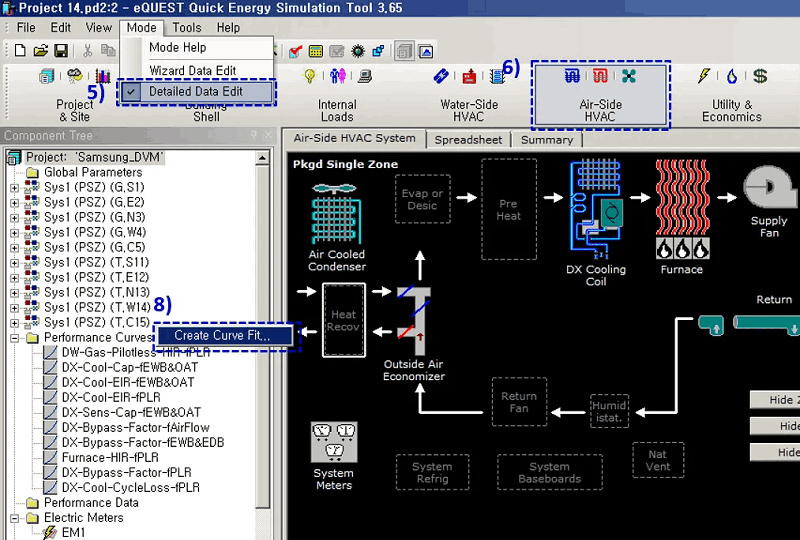800x540 pixels.
Task: Collapse the Performance Curves folder
Action: [x=14, y=338]
